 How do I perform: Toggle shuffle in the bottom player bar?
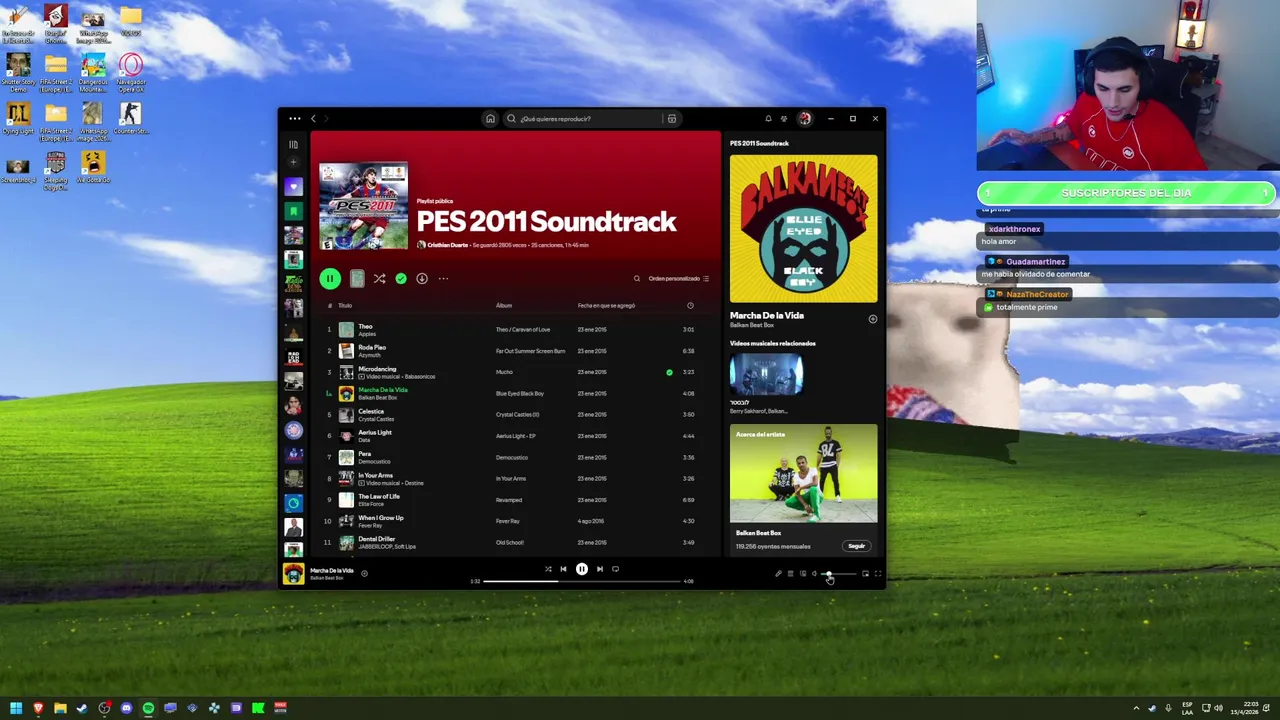pyautogui.click(x=548, y=569)
